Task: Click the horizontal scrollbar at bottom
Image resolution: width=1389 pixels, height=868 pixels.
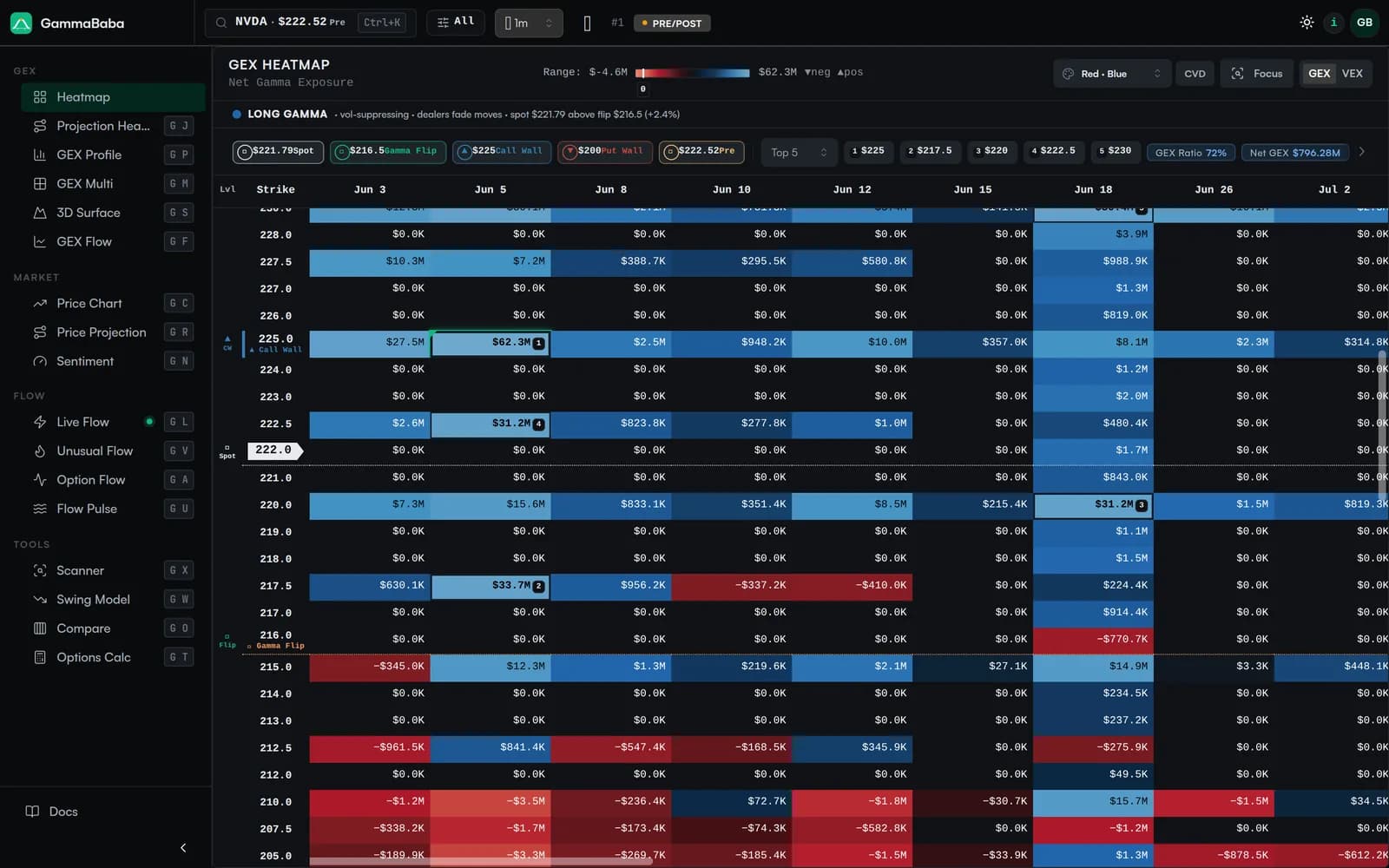Action: (483, 861)
